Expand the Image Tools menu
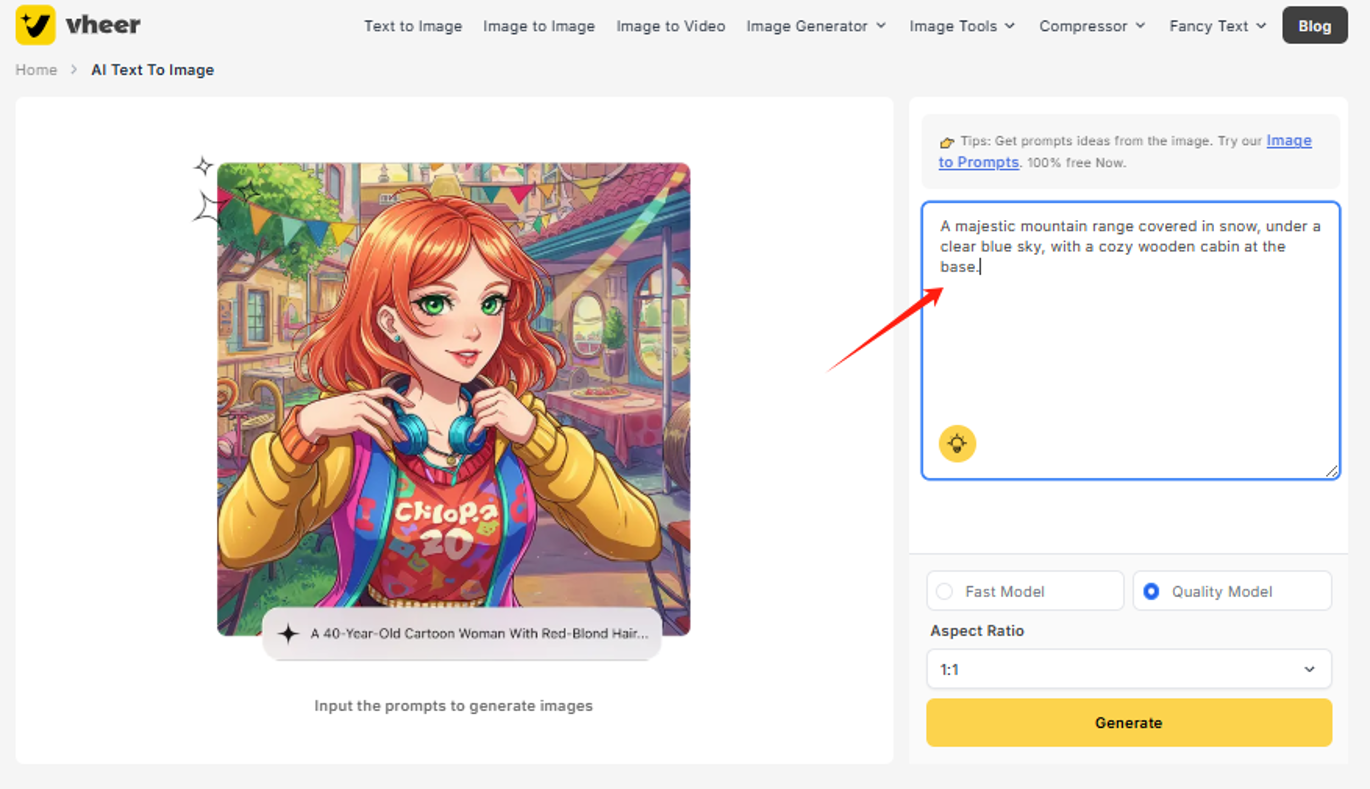The height and width of the screenshot is (789, 1370). pyautogui.click(x=960, y=26)
